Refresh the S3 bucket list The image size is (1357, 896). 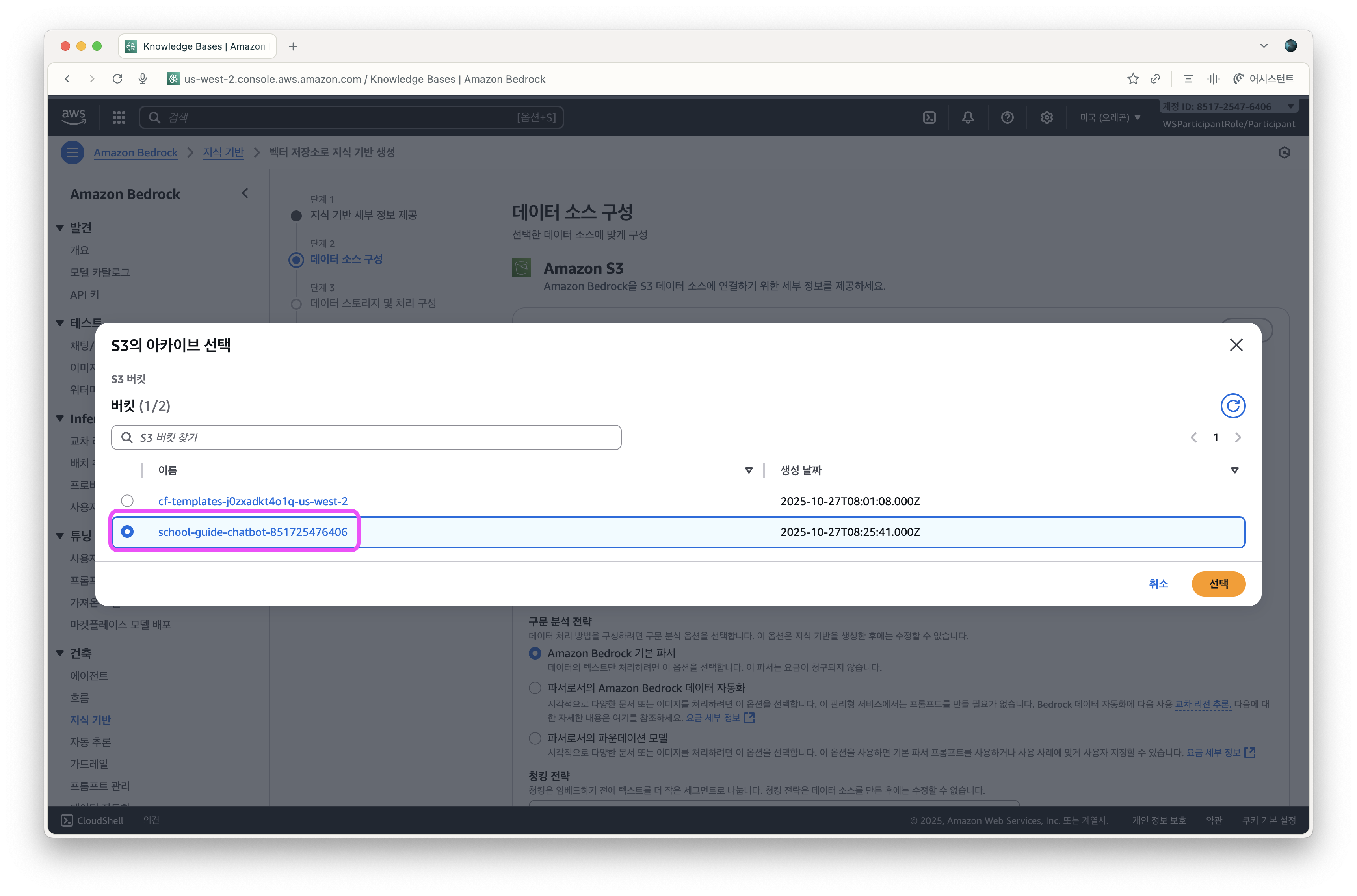[x=1232, y=406]
